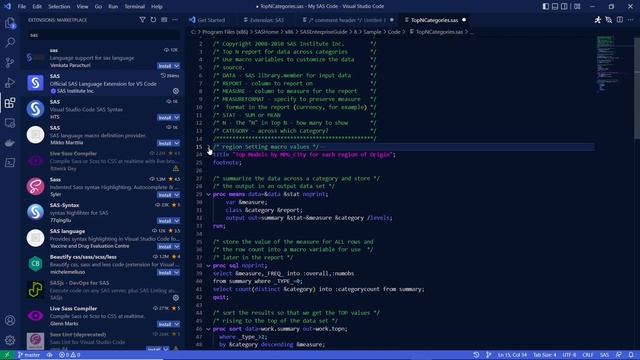This screenshot has height=360, width=640.
Task: Open manage gear for SAS Institute extension
Action: (x=176, y=91)
